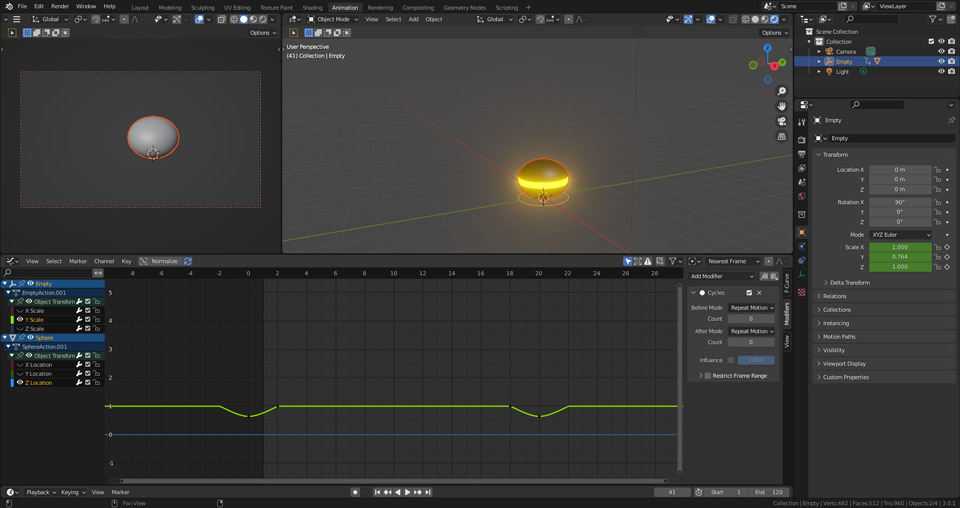The height and width of the screenshot is (508, 960).
Task: Toggle camera view in the viewport
Action: pyautogui.click(x=782, y=121)
